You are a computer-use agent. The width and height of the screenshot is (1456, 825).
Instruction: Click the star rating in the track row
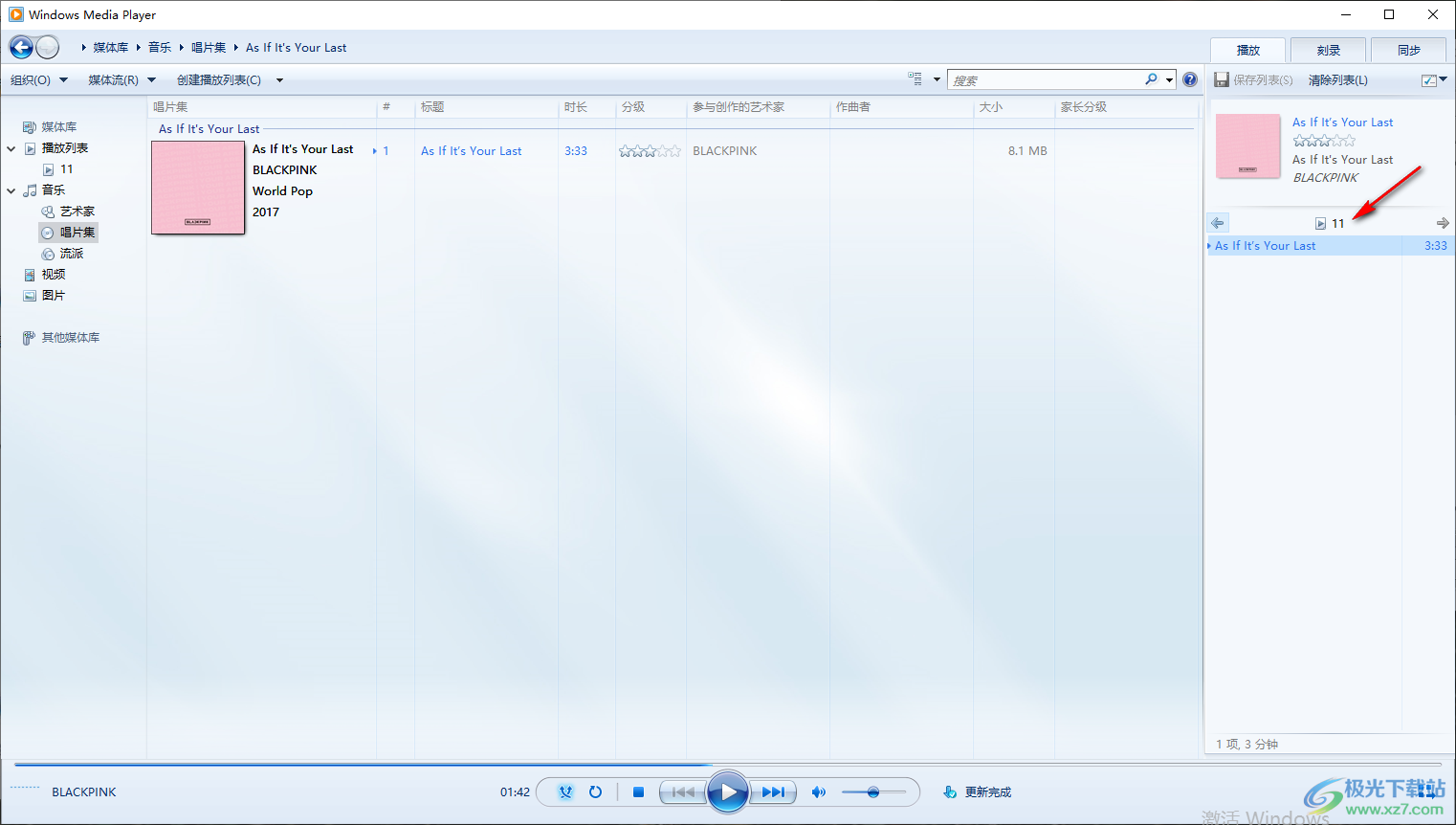pyautogui.click(x=650, y=151)
